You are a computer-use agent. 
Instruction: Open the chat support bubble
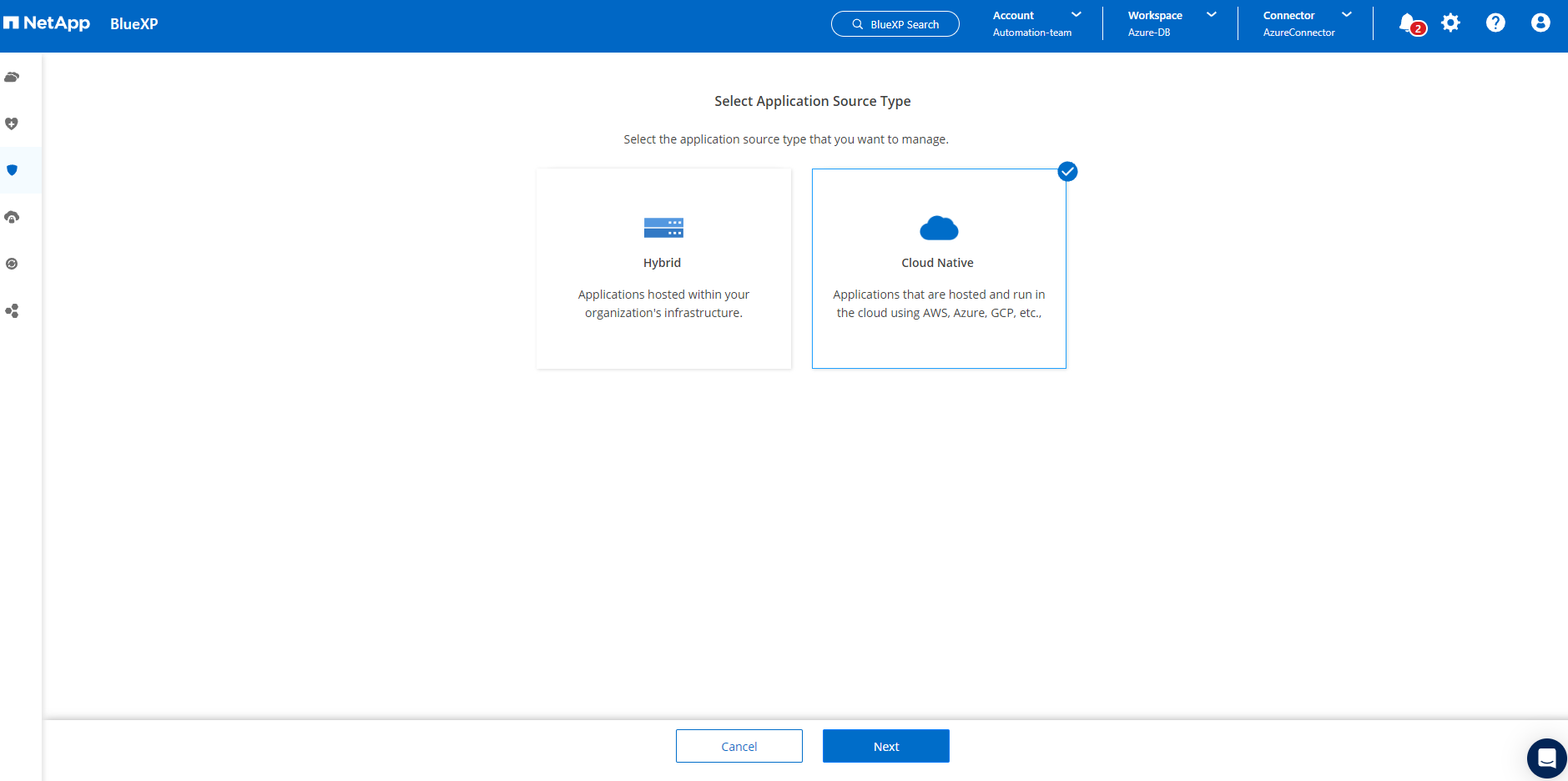(x=1546, y=758)
